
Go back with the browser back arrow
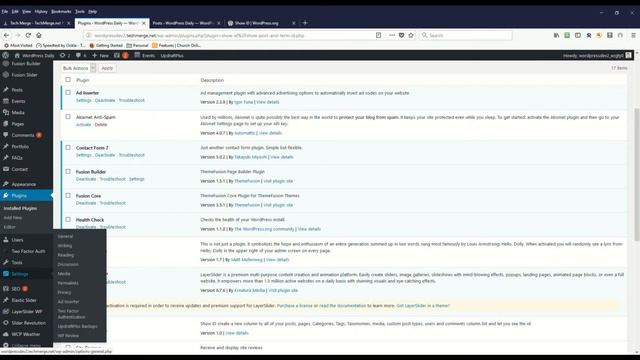[7, 36]
